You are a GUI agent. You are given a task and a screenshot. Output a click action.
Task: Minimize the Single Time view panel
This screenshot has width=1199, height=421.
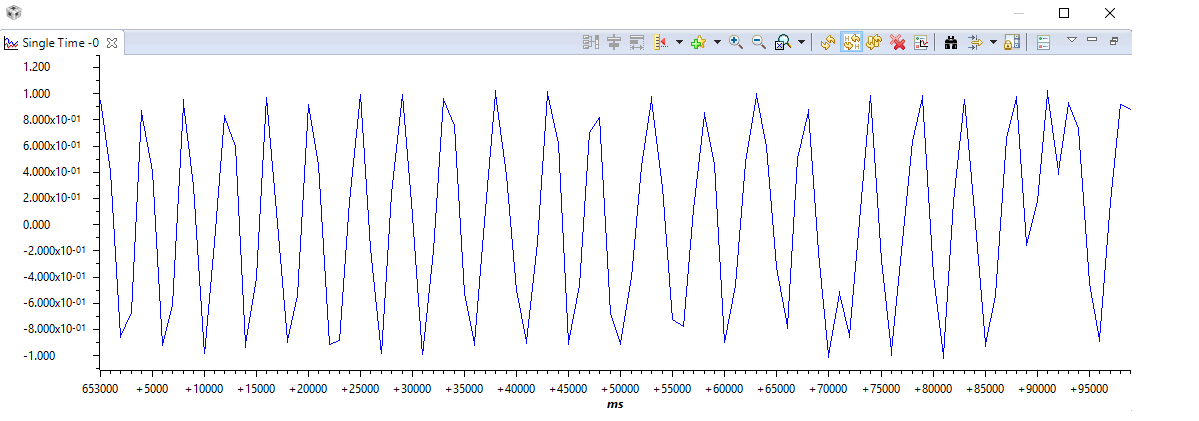coord(1092,40)
